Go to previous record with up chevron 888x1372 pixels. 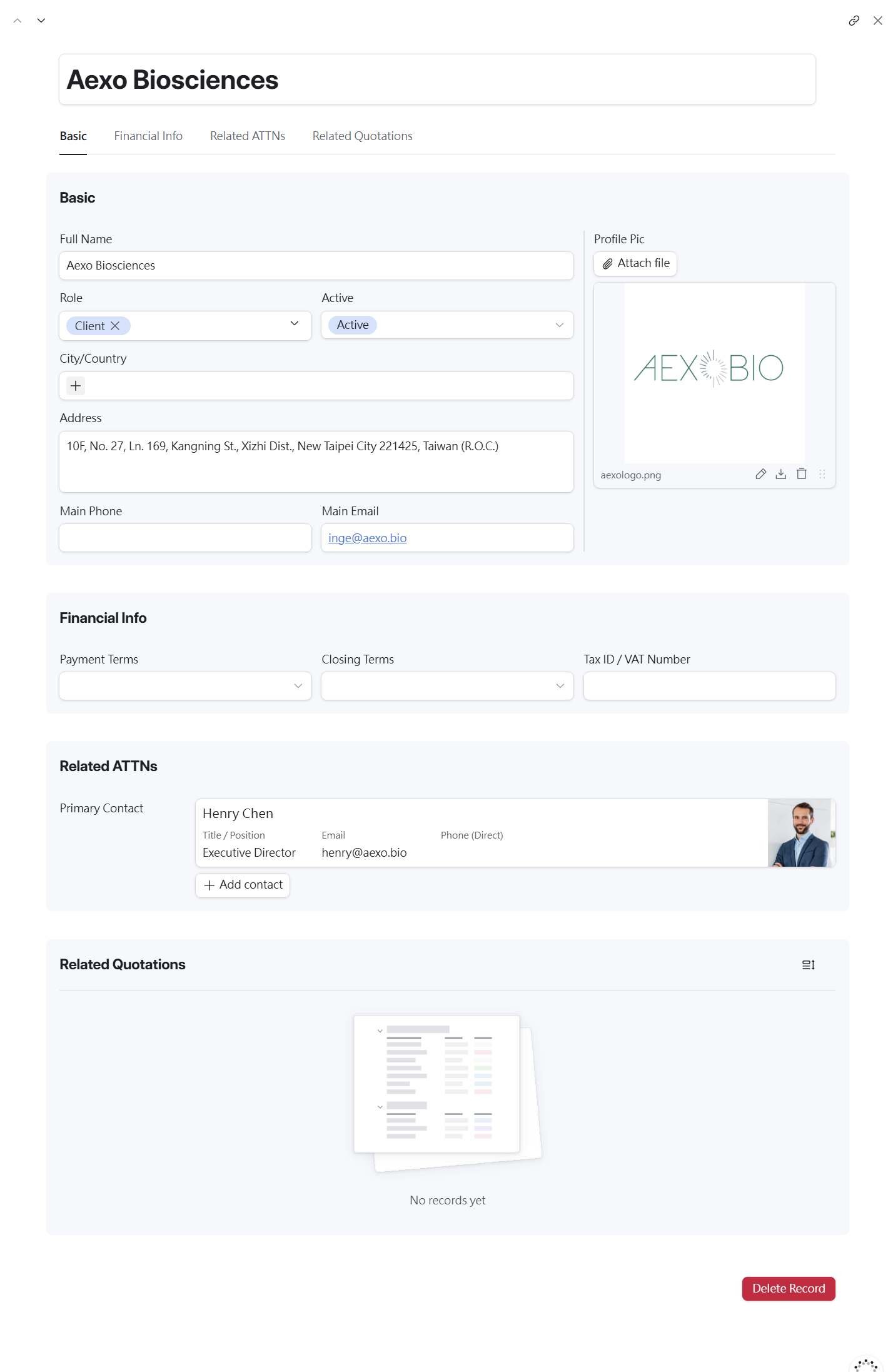[18, 21]
